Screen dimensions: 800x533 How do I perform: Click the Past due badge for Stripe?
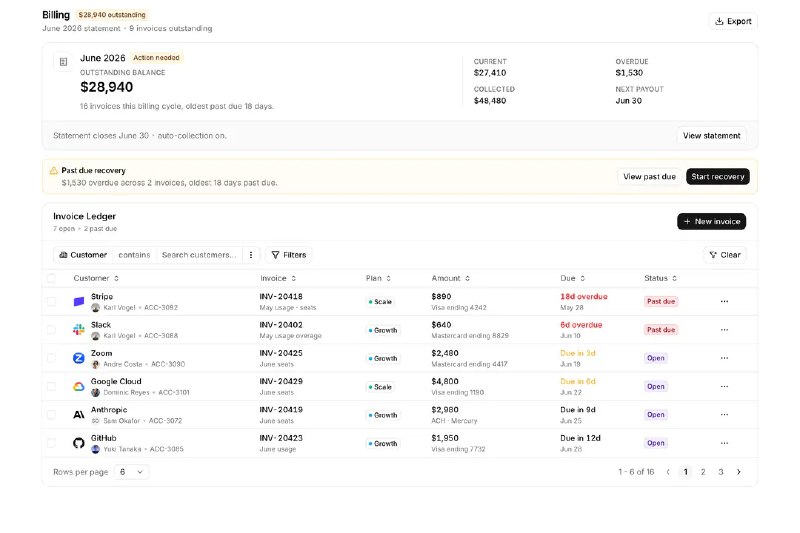661,301
